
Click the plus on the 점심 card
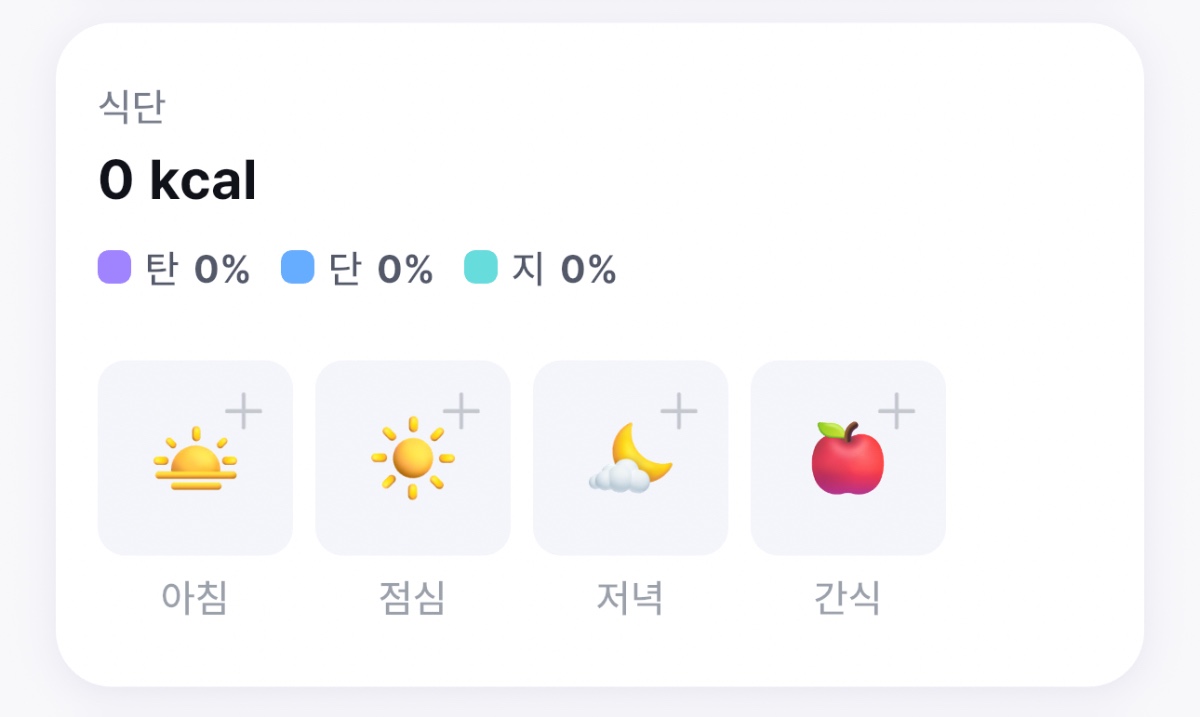461,411
